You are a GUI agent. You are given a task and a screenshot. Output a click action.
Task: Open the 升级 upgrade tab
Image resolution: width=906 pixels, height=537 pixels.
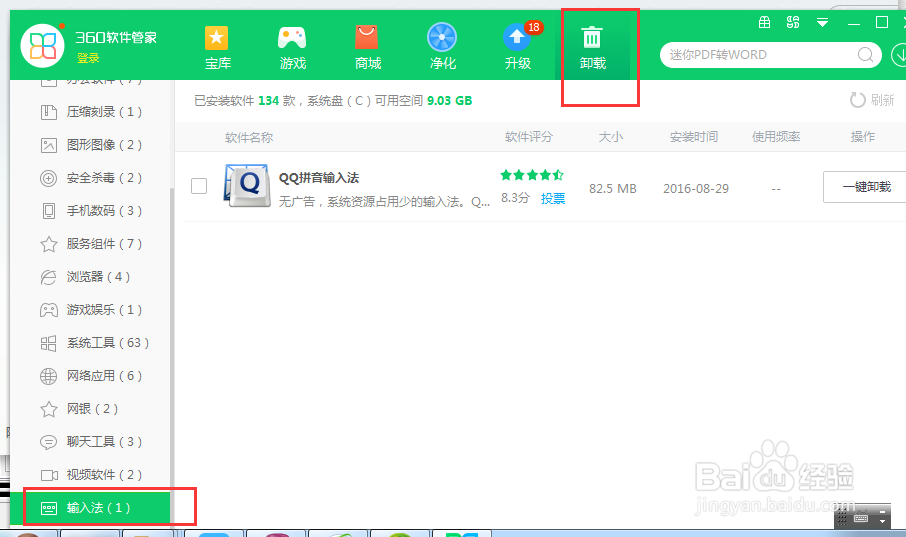pyautogui.click(x=518, y=47)
